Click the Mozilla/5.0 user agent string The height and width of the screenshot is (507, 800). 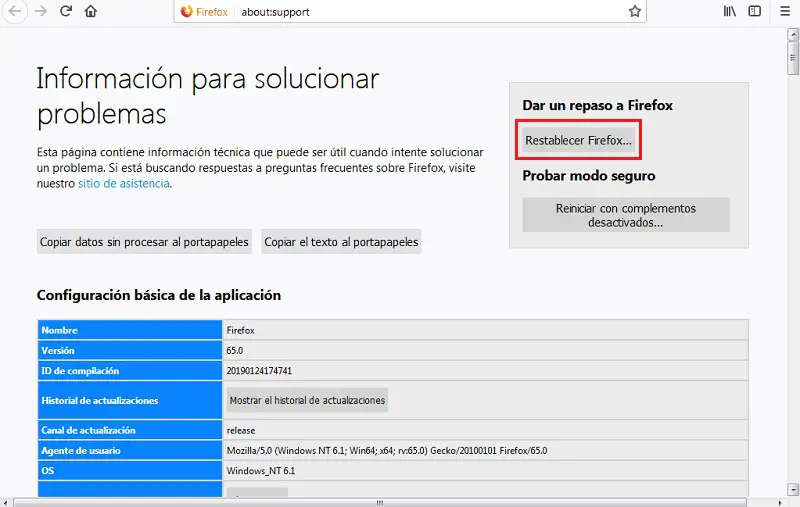pos(387,451)
